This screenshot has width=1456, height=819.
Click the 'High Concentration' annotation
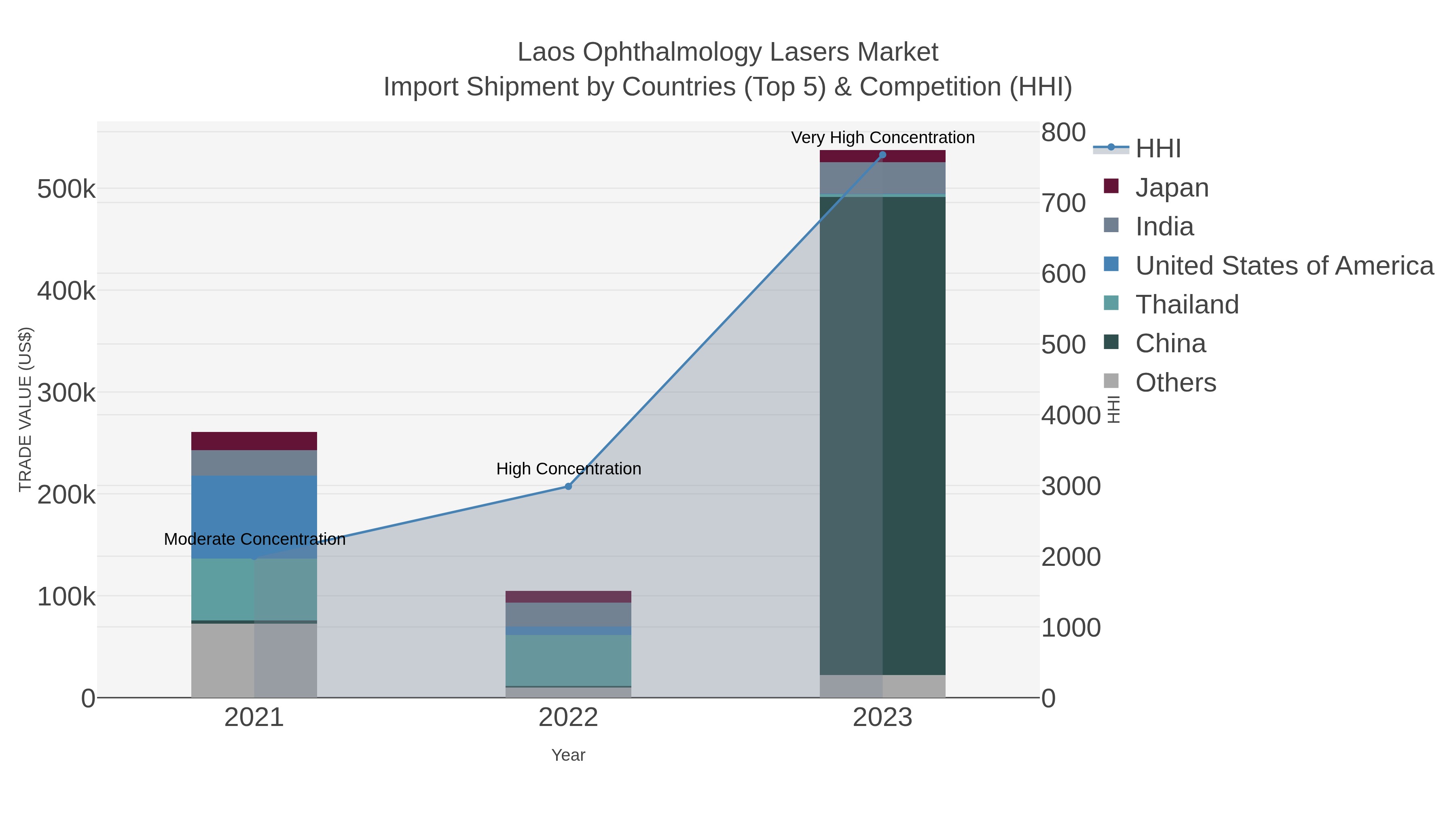pyautogui.click(x=569, y=469)
